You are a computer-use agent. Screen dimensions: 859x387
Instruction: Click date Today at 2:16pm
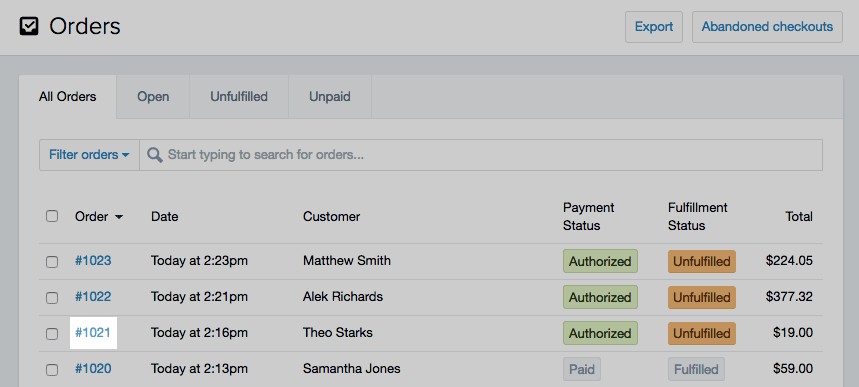pyautogui.click(x=199, y=333)
